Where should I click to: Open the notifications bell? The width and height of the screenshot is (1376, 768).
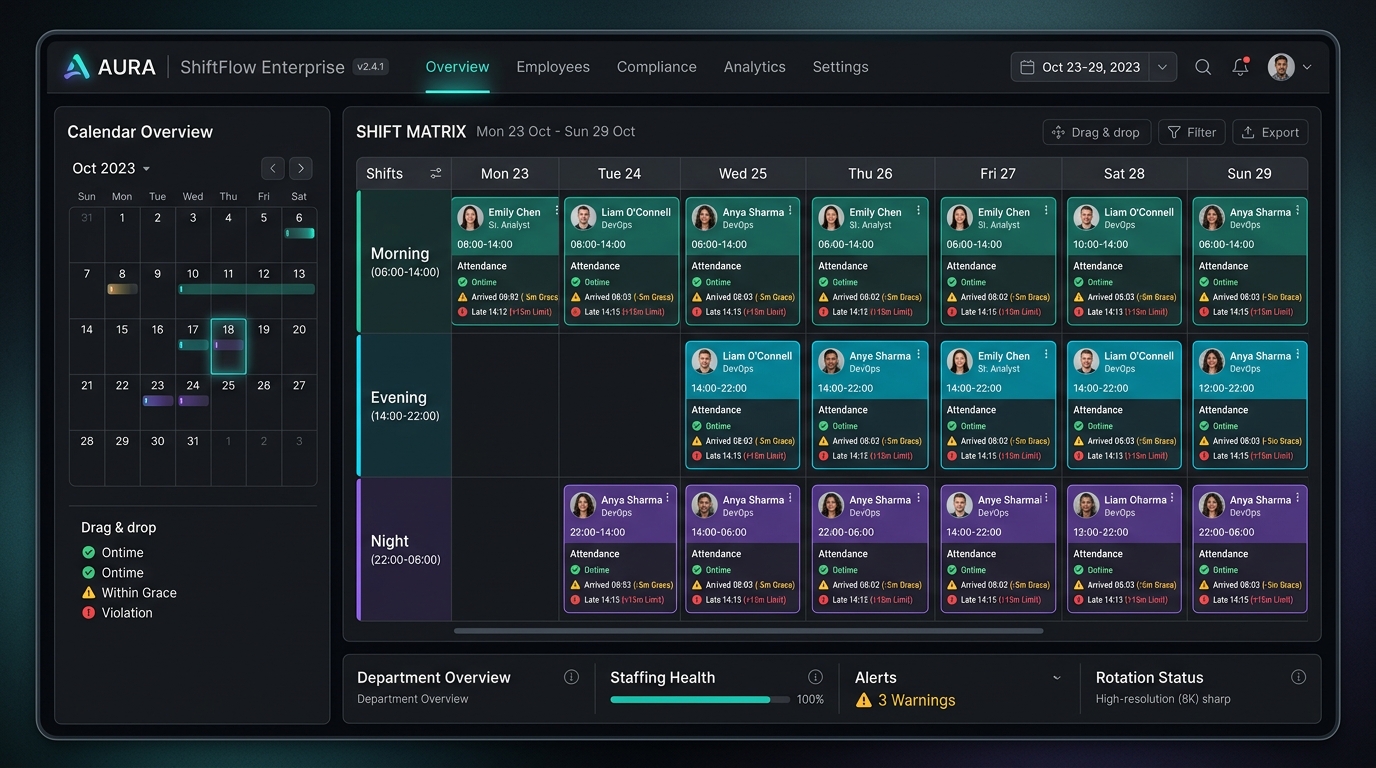[1240, 67]
